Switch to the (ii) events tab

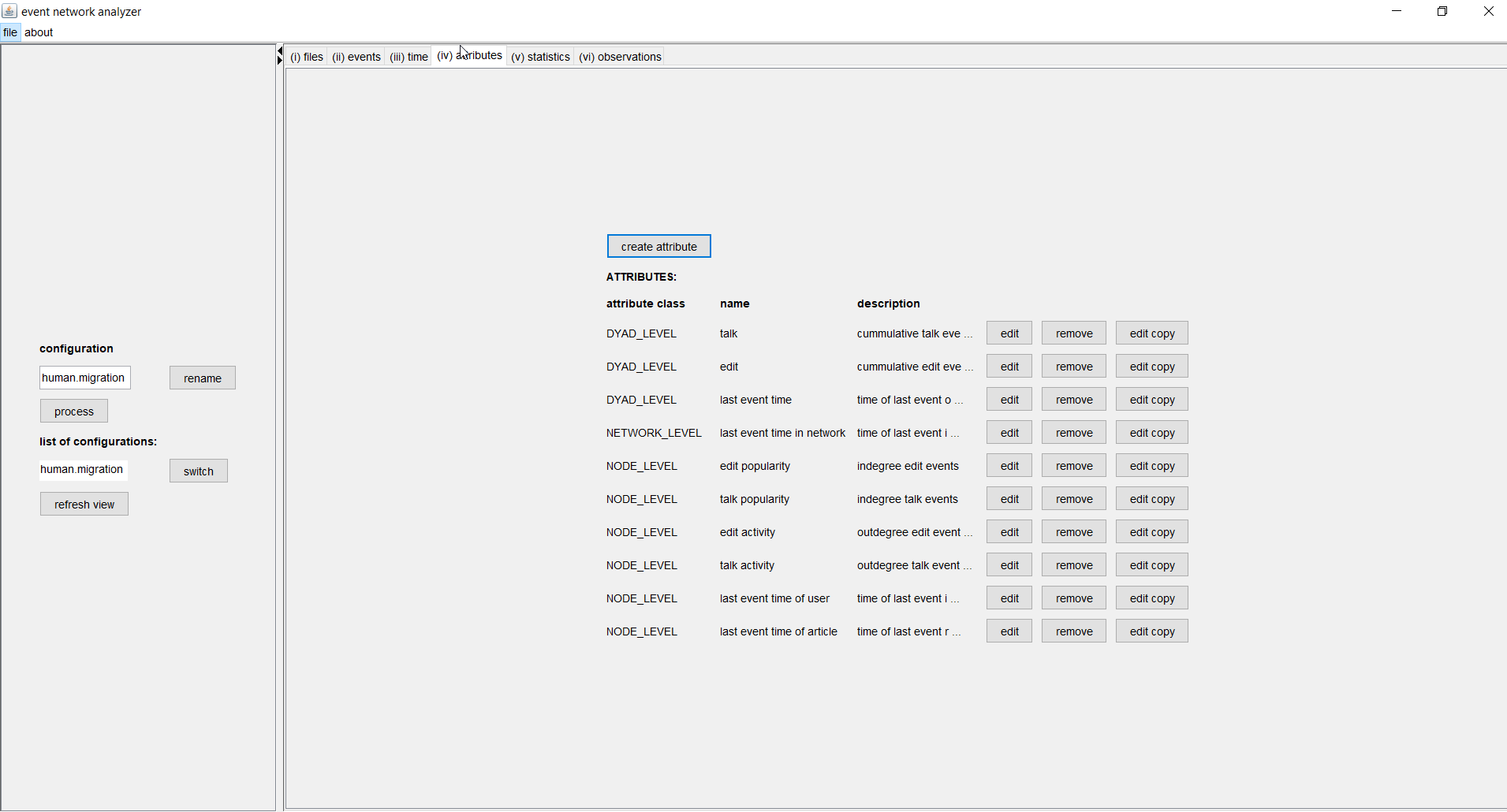(356, 57)
